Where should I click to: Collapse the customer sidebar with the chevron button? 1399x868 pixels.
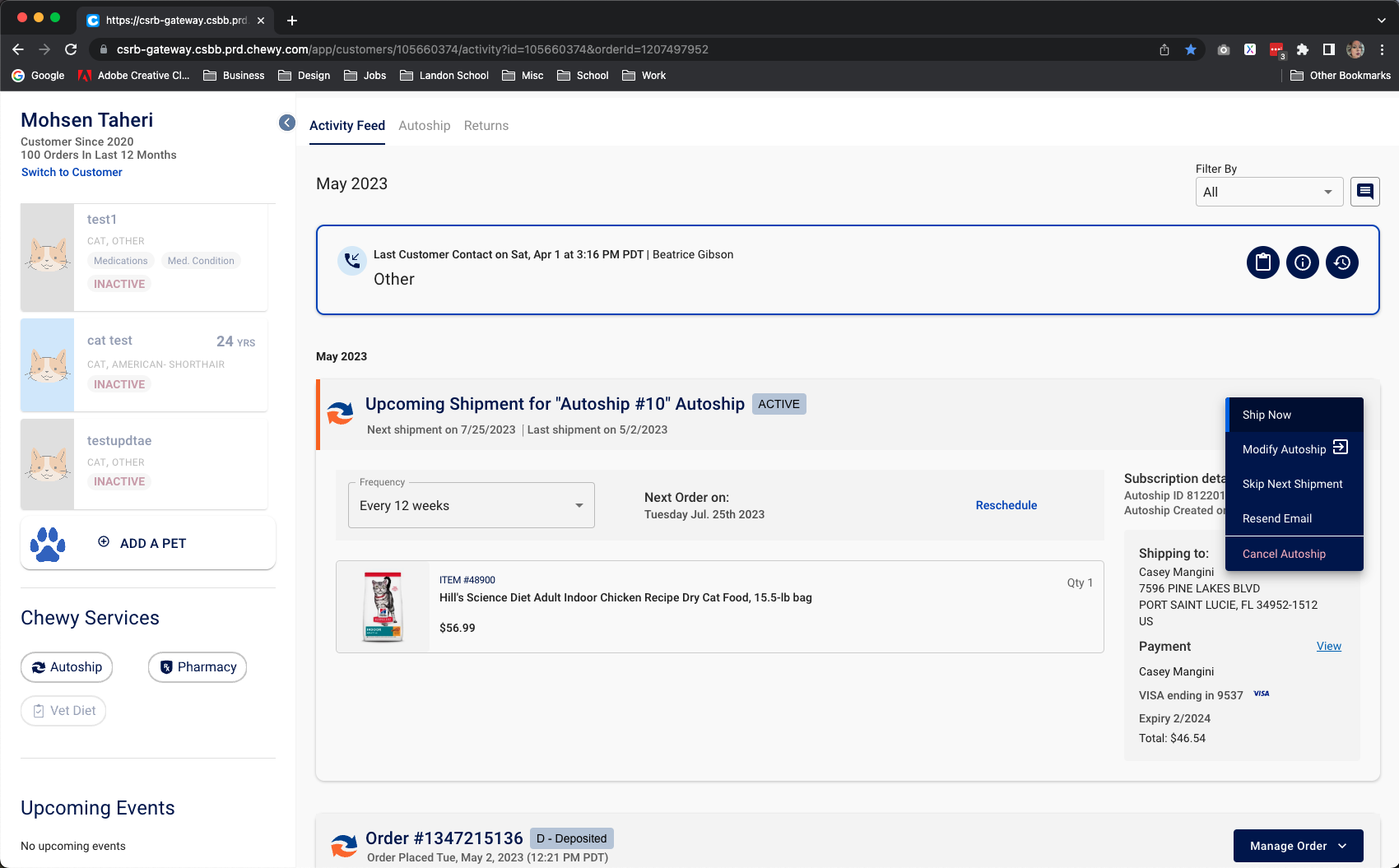pos(287,123)
